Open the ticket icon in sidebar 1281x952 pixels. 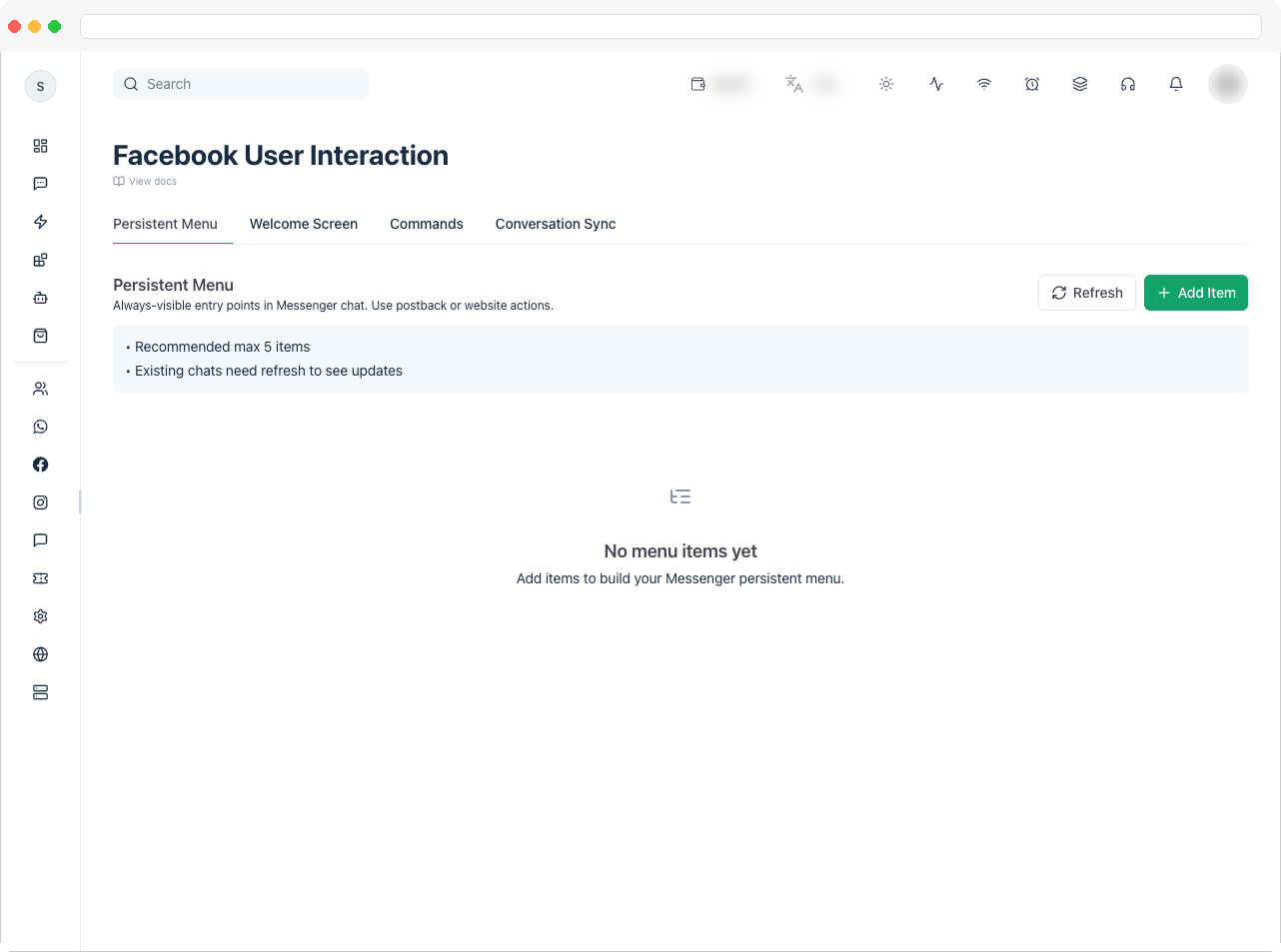[40, 578]
